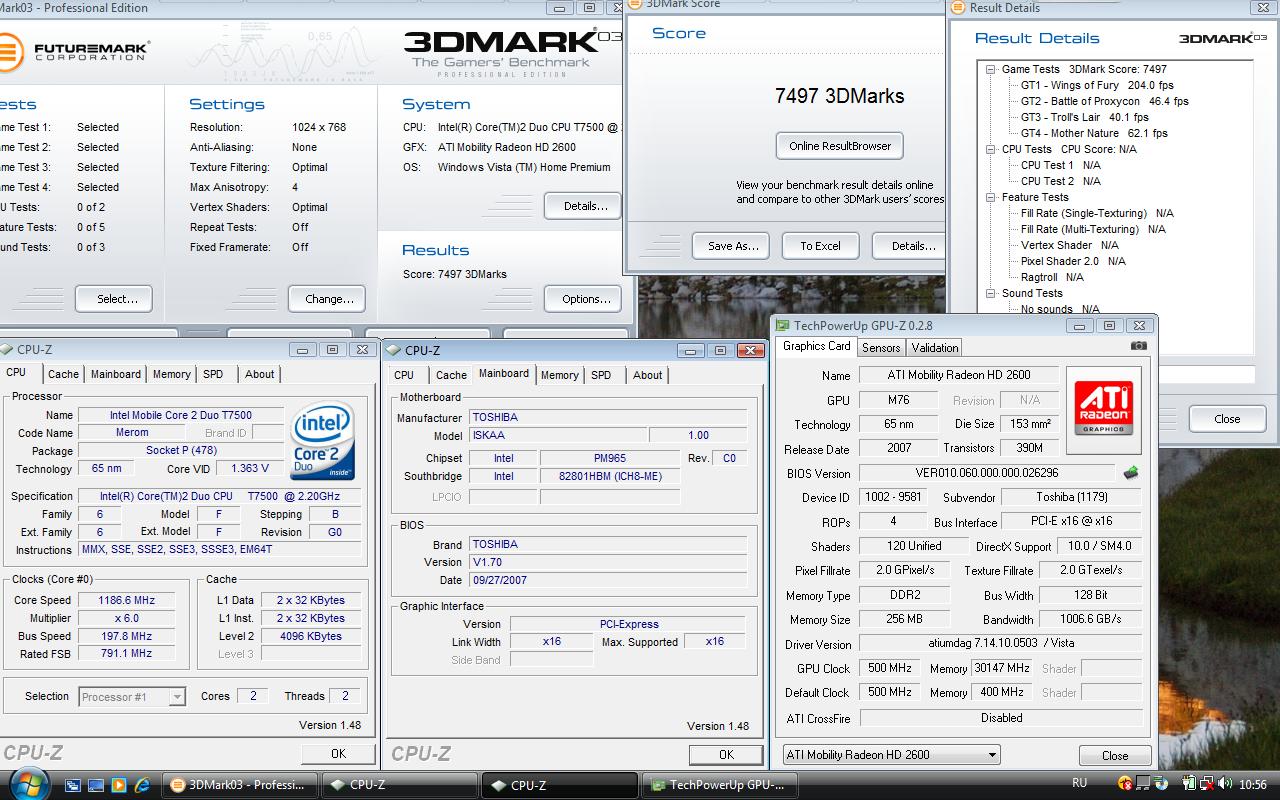
Task: Click the 7497 3DMarks score text
Action: 840,96
